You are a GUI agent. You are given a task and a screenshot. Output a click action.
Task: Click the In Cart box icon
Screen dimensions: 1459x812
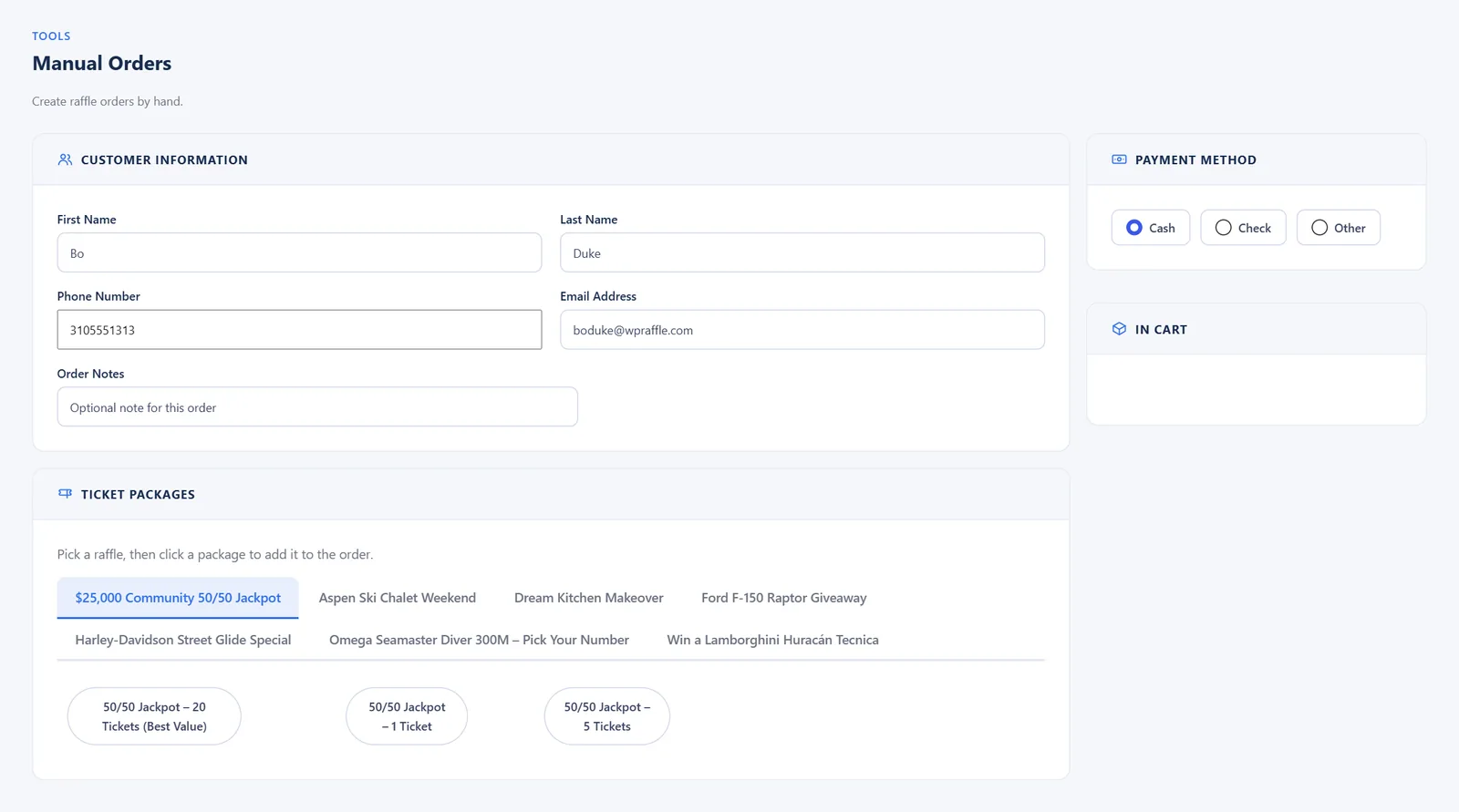coord(1119,329)
